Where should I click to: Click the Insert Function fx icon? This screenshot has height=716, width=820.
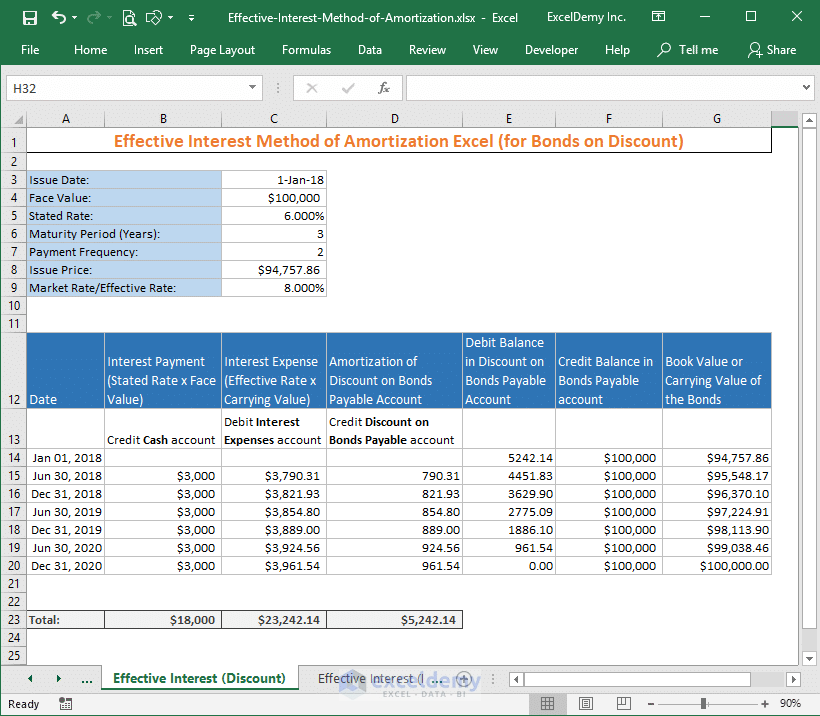[x=383, y=88]
